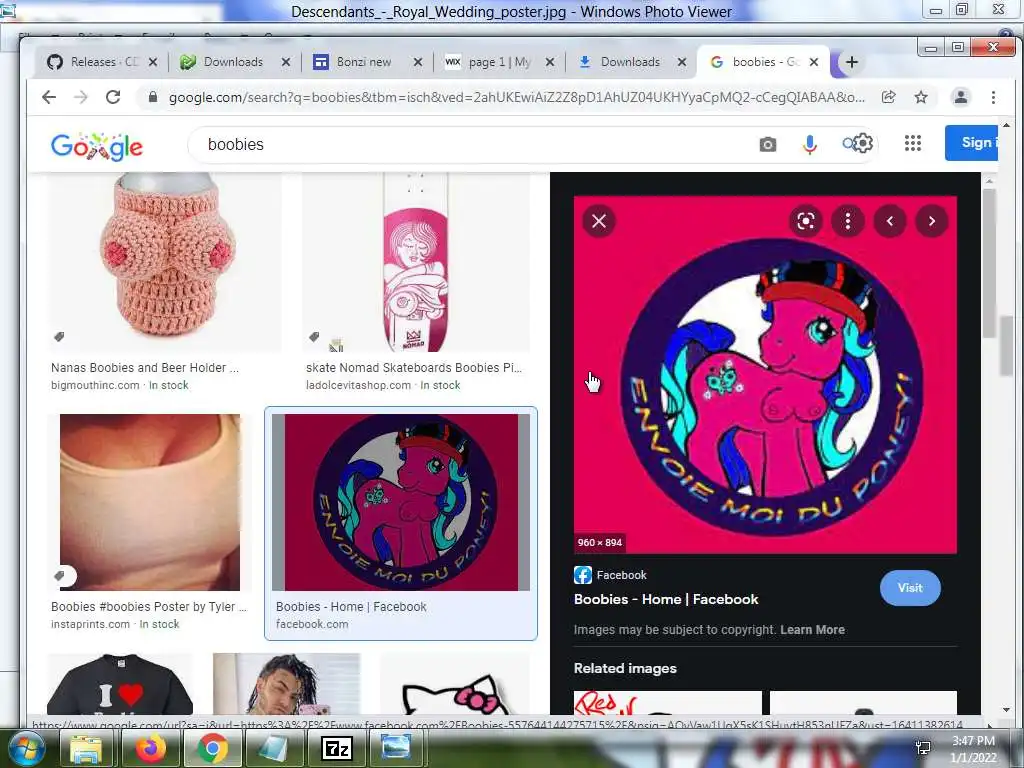The width and height of the screenshot is (1024, 768).
Task: Open the Google apps grid
Action: pyautogui.click(x=913, y=143)
